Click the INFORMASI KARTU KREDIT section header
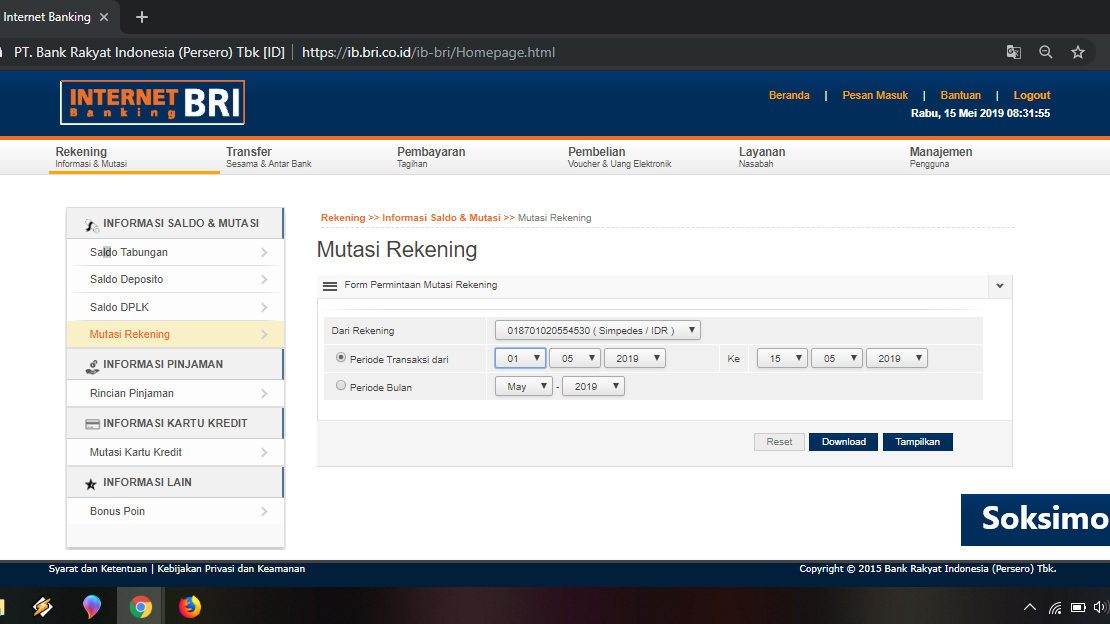 [x=175, y=423]
